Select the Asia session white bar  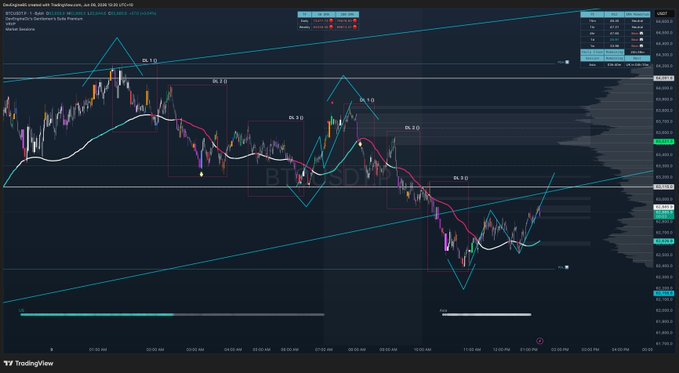[x=486, y=315]
